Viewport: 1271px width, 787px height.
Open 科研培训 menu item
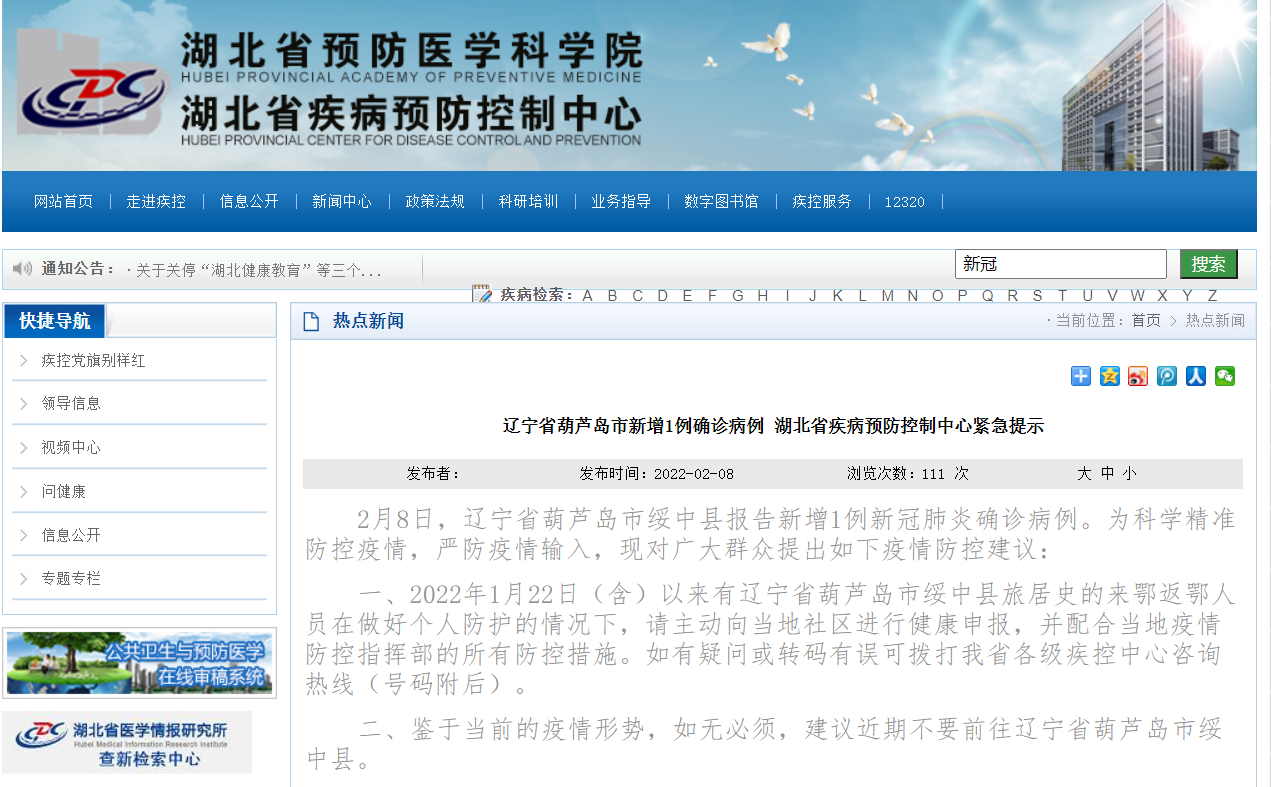click(x=528, y=201)
